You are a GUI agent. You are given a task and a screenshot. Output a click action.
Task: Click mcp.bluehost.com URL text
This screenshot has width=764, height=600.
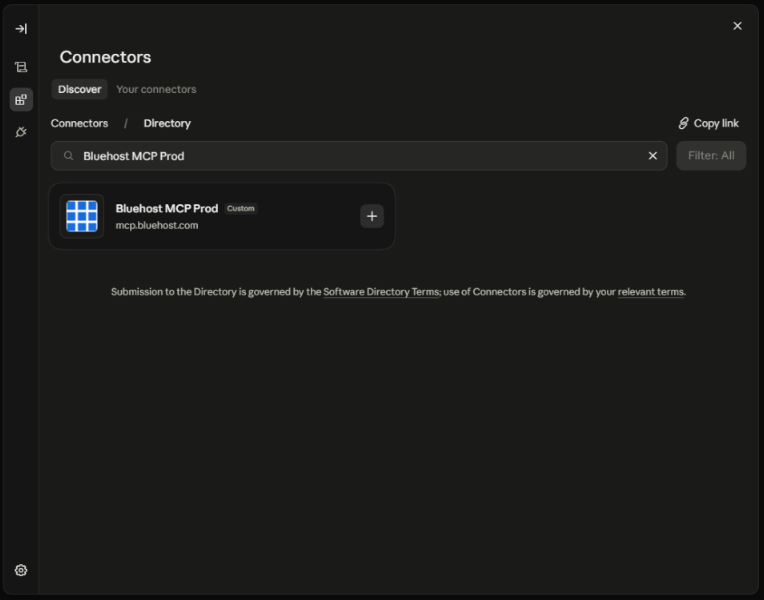[x=157, y=225]
